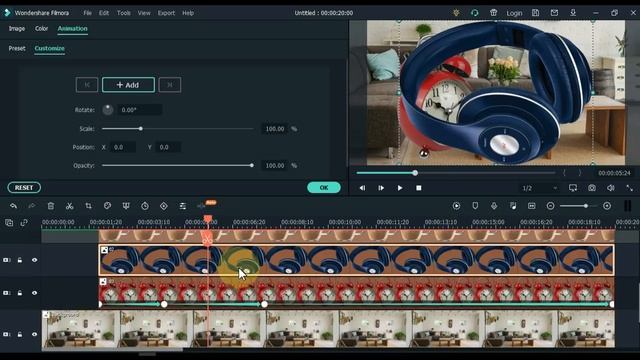The width and height of the screenshot is (640, 360).
Task: Hide the alarm clock track with eye icon
Action: pos(34,293)
